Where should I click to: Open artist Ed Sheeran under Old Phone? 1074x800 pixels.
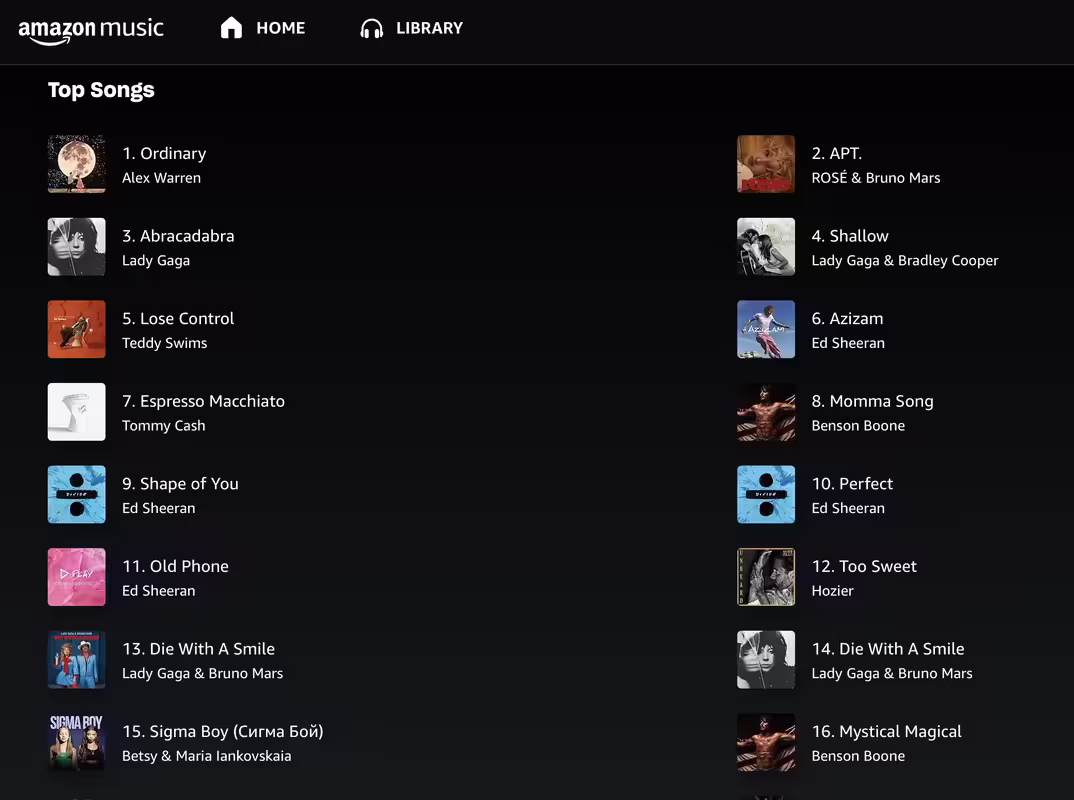159,591
